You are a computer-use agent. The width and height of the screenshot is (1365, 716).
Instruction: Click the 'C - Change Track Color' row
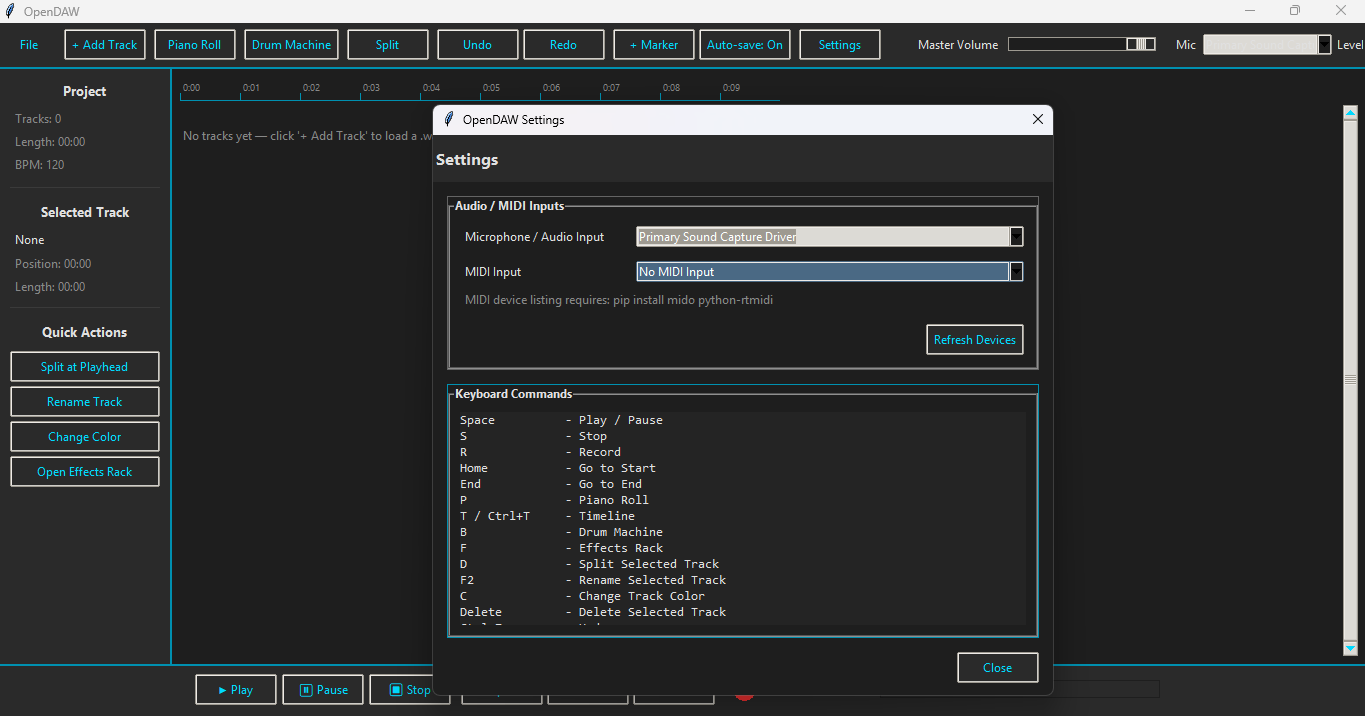(x=582, y=596)
